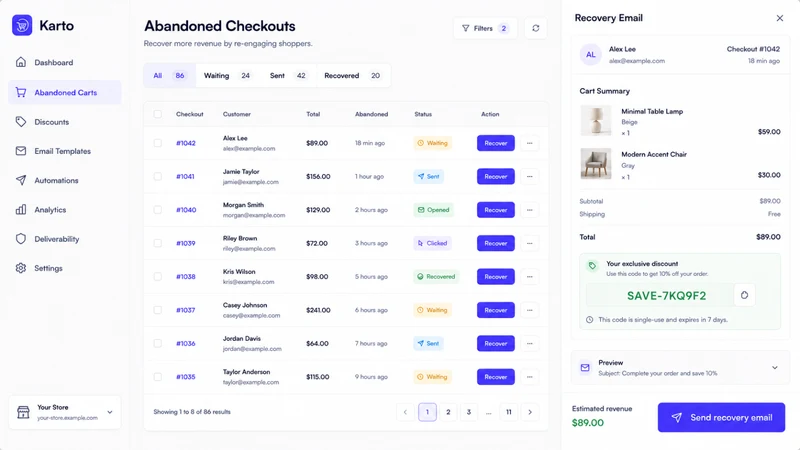This screenshot has width=800, height=450.
Task: Go to the next results page arrow
Action: coord(530,412)
